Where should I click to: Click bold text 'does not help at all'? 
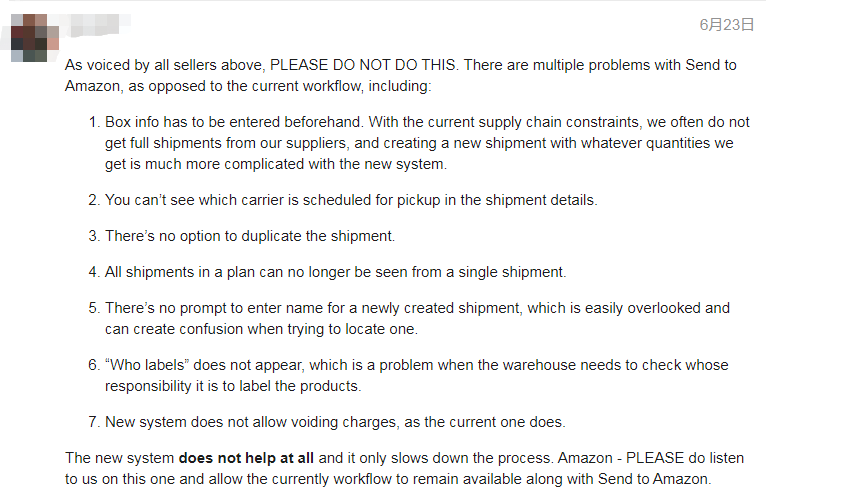pos(246,458)
